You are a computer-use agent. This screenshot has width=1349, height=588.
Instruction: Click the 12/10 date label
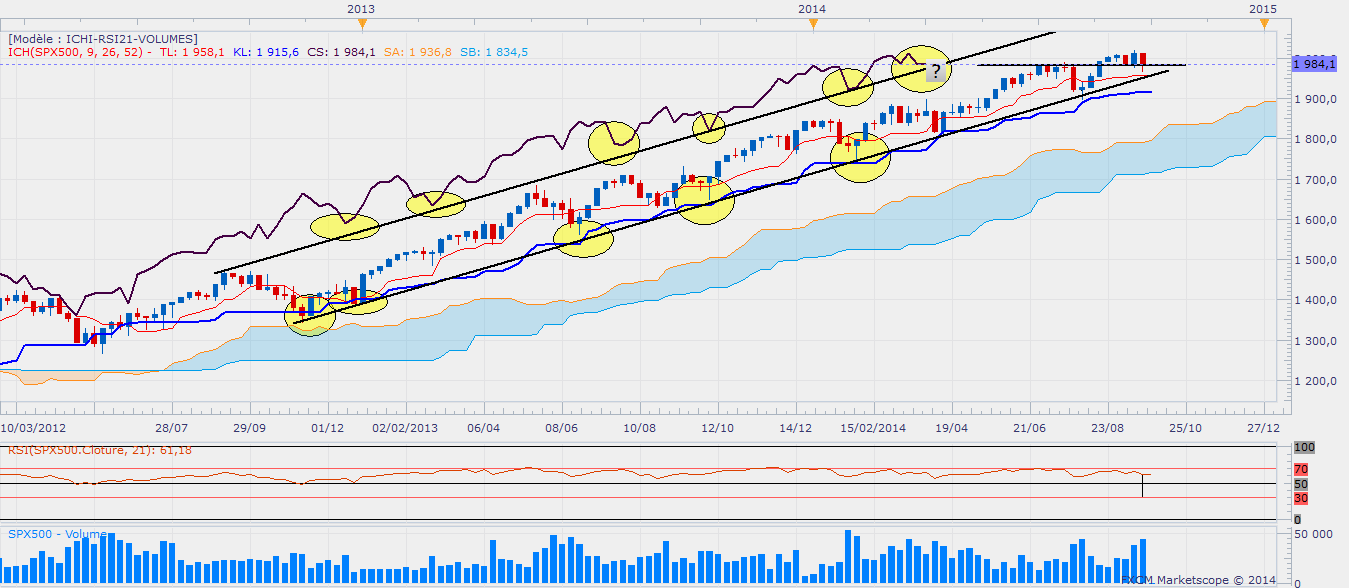coord(717,427)
